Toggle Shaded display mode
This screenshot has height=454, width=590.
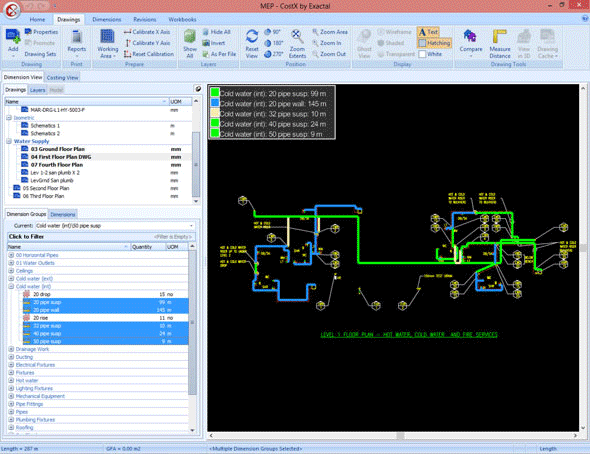(391, 43)
